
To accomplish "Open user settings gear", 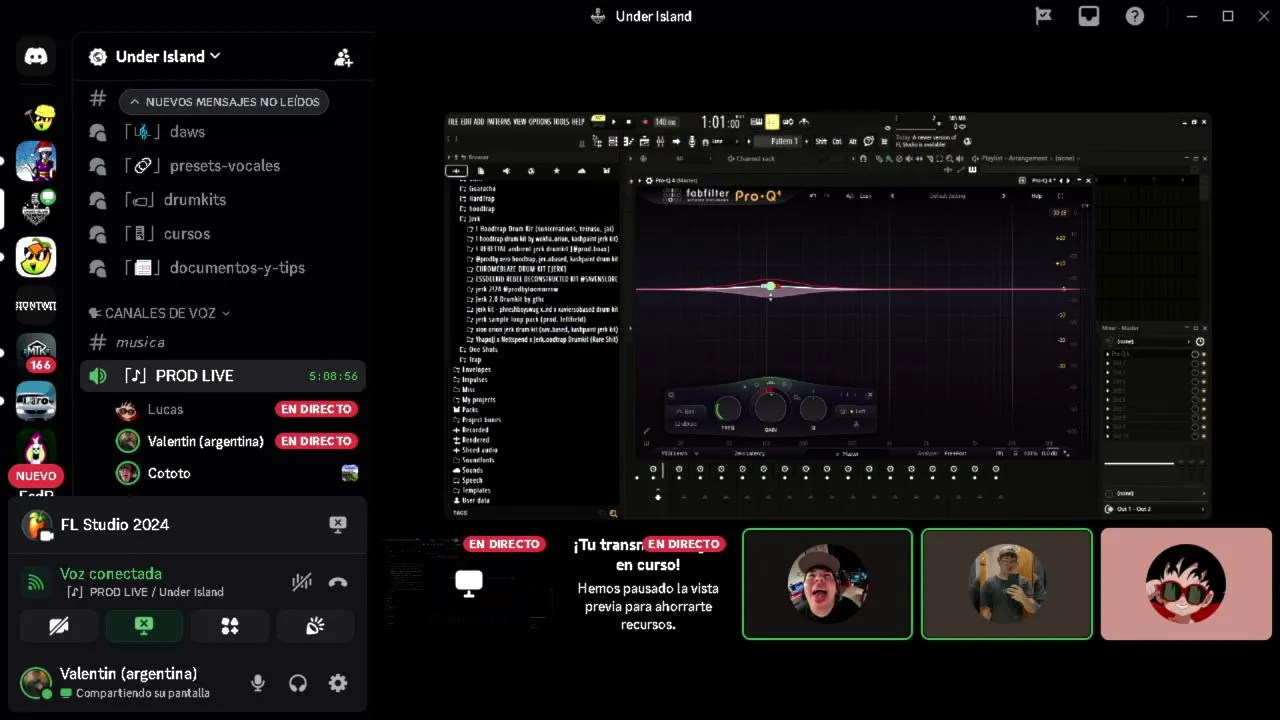I will click(x=338, y=683).
